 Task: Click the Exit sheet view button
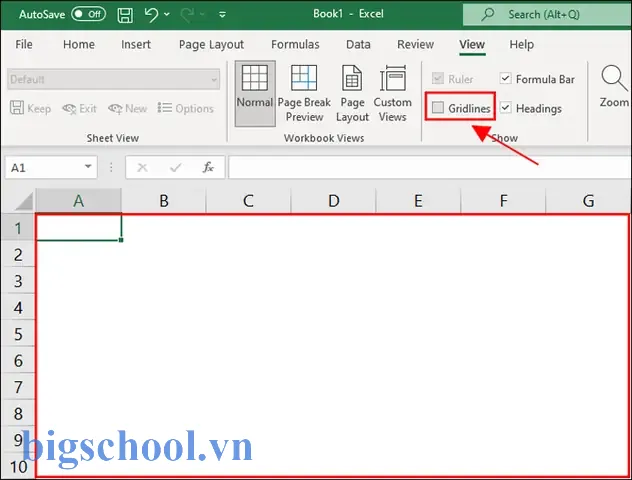point(79,108)
